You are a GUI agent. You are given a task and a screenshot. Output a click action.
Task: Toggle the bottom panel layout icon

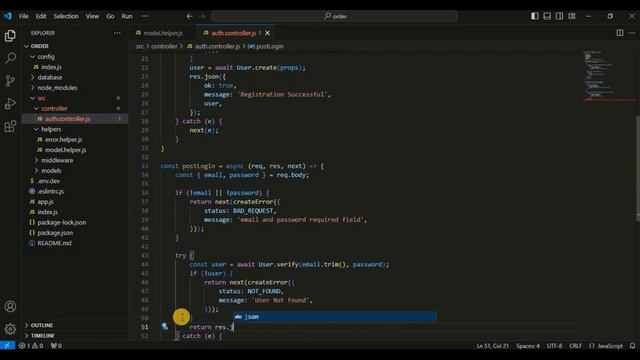(547, 16)
